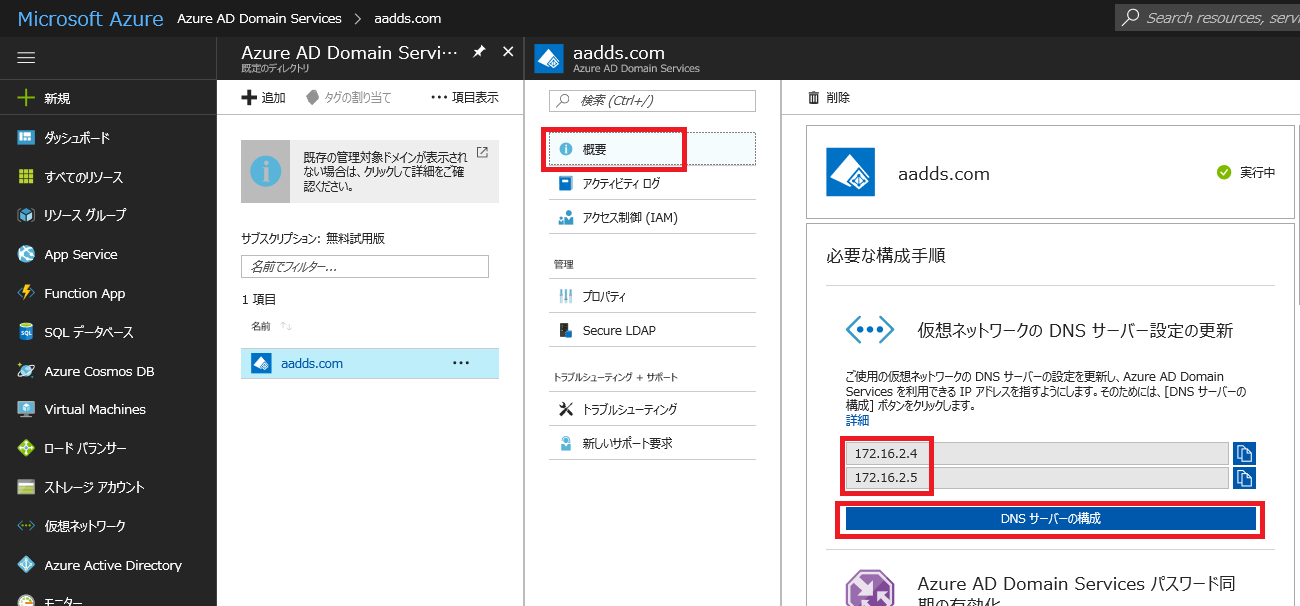Expand 項目表示 options menu
Image resolution: width=1300 pixels, height=606 pixels.
coord(464,98)
